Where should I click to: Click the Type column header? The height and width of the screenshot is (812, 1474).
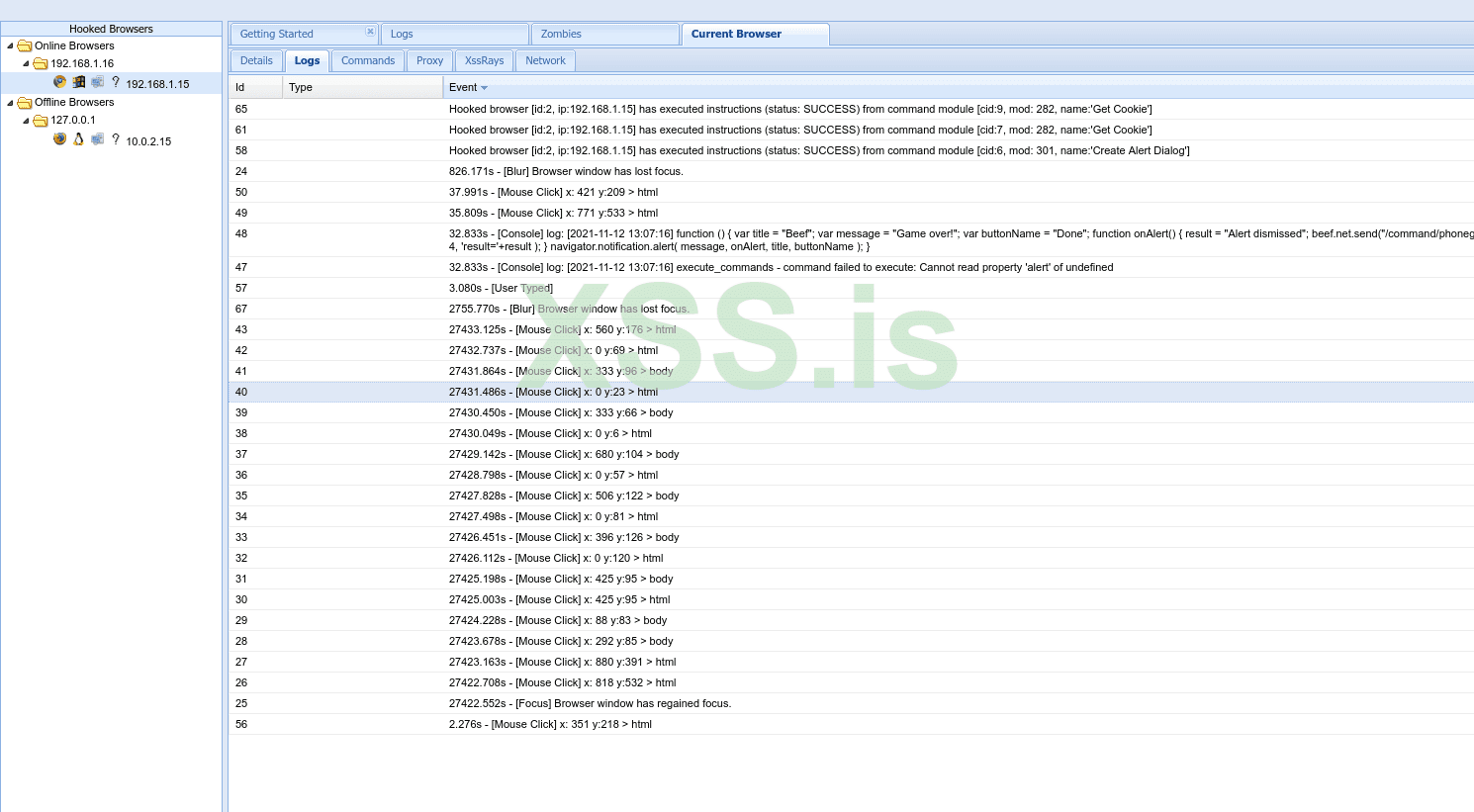(x=363, y=87)
